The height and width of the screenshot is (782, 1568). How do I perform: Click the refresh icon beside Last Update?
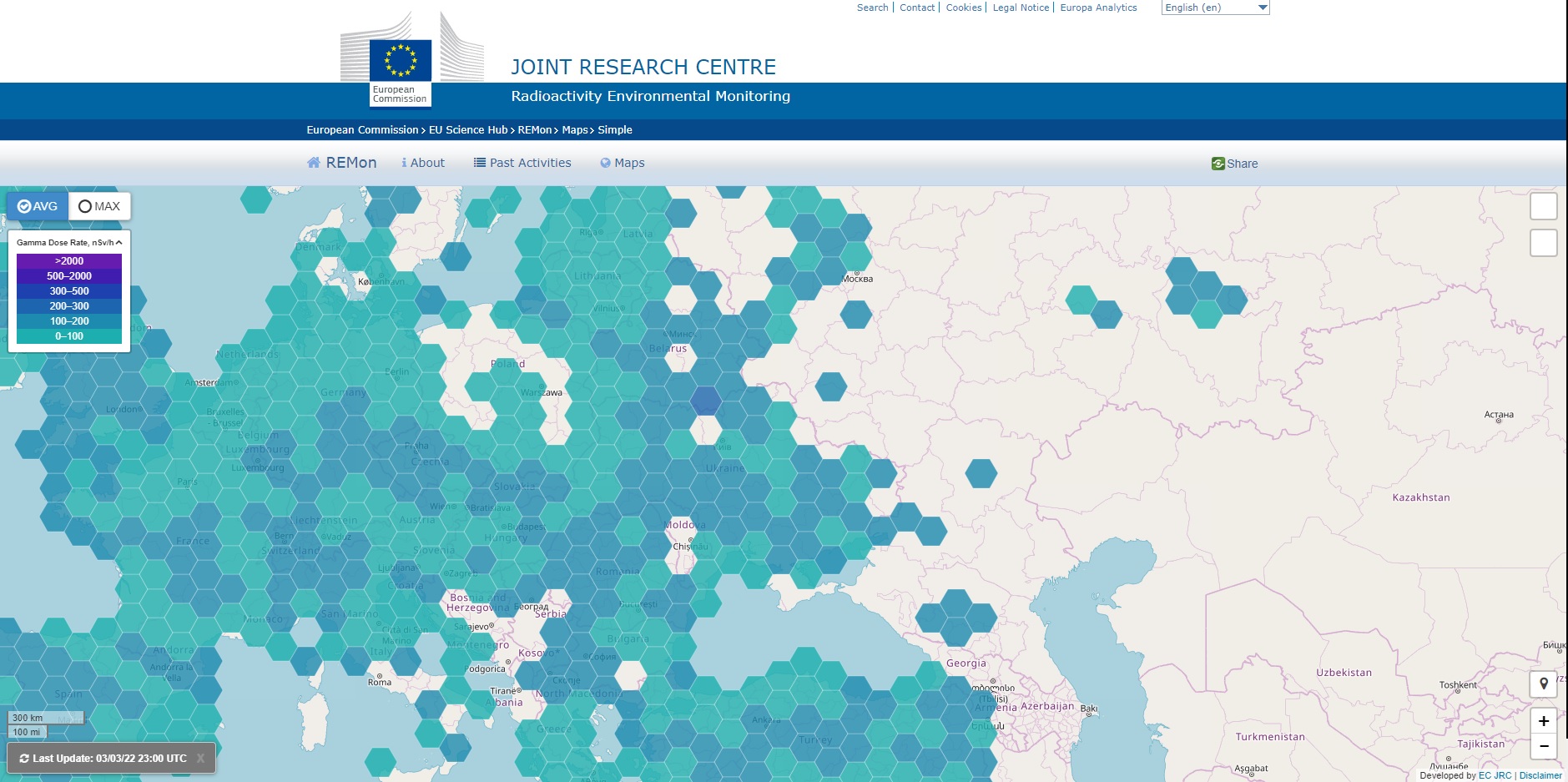24,759
